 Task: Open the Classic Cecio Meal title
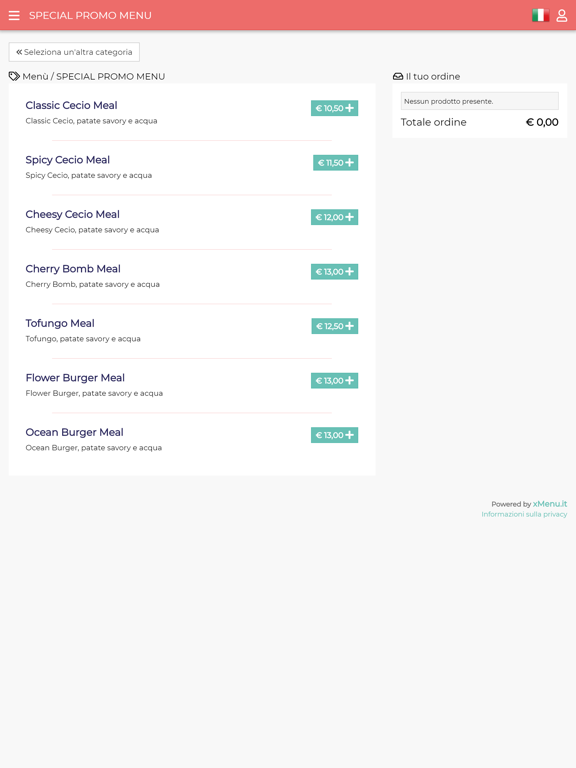[x=72, y=105]
